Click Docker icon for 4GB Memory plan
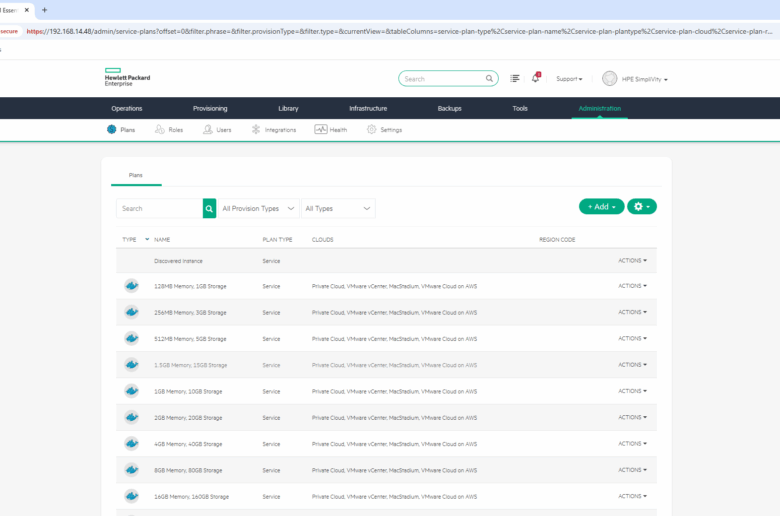 click(x=131, y=443)
